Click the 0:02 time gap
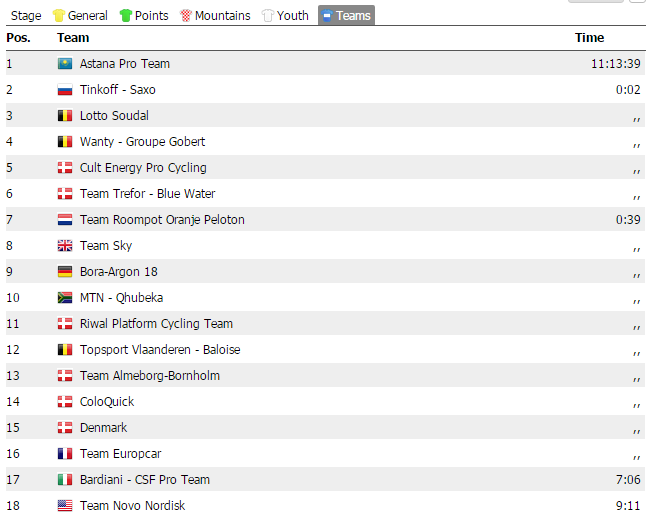Image resolution: width=656 pixels, height=525 pixels. [628, 90]
